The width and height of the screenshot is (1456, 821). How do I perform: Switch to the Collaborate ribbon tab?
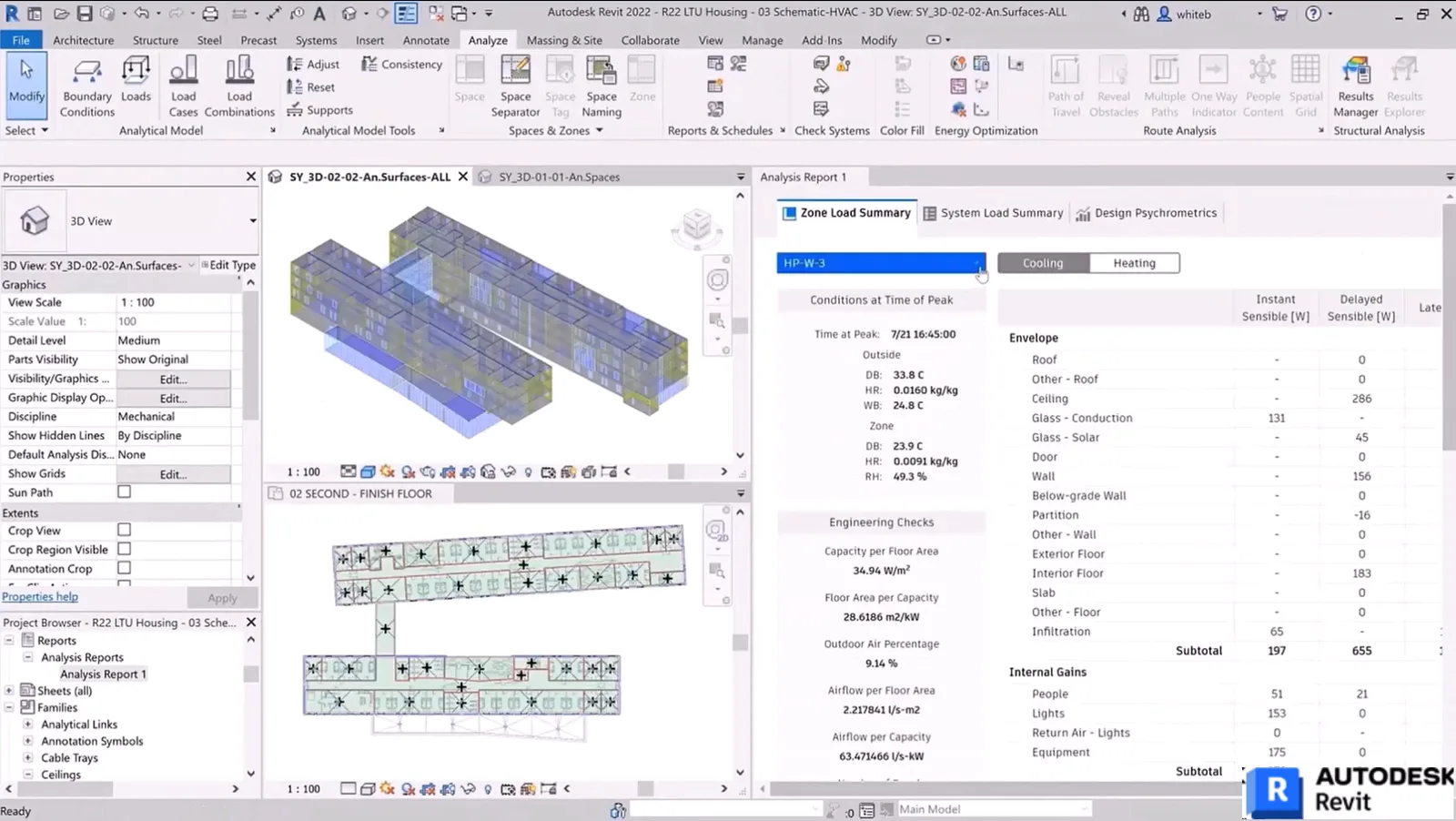tap(650, 40)
